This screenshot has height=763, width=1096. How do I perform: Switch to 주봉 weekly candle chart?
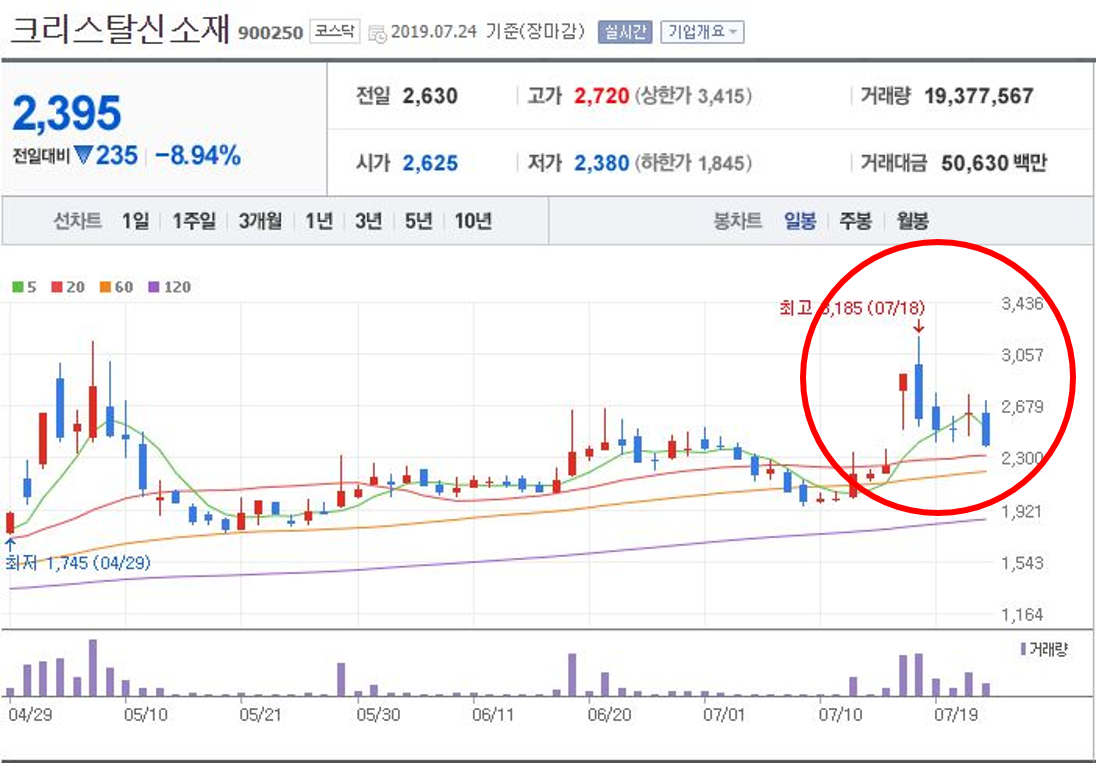click(856, 221)
